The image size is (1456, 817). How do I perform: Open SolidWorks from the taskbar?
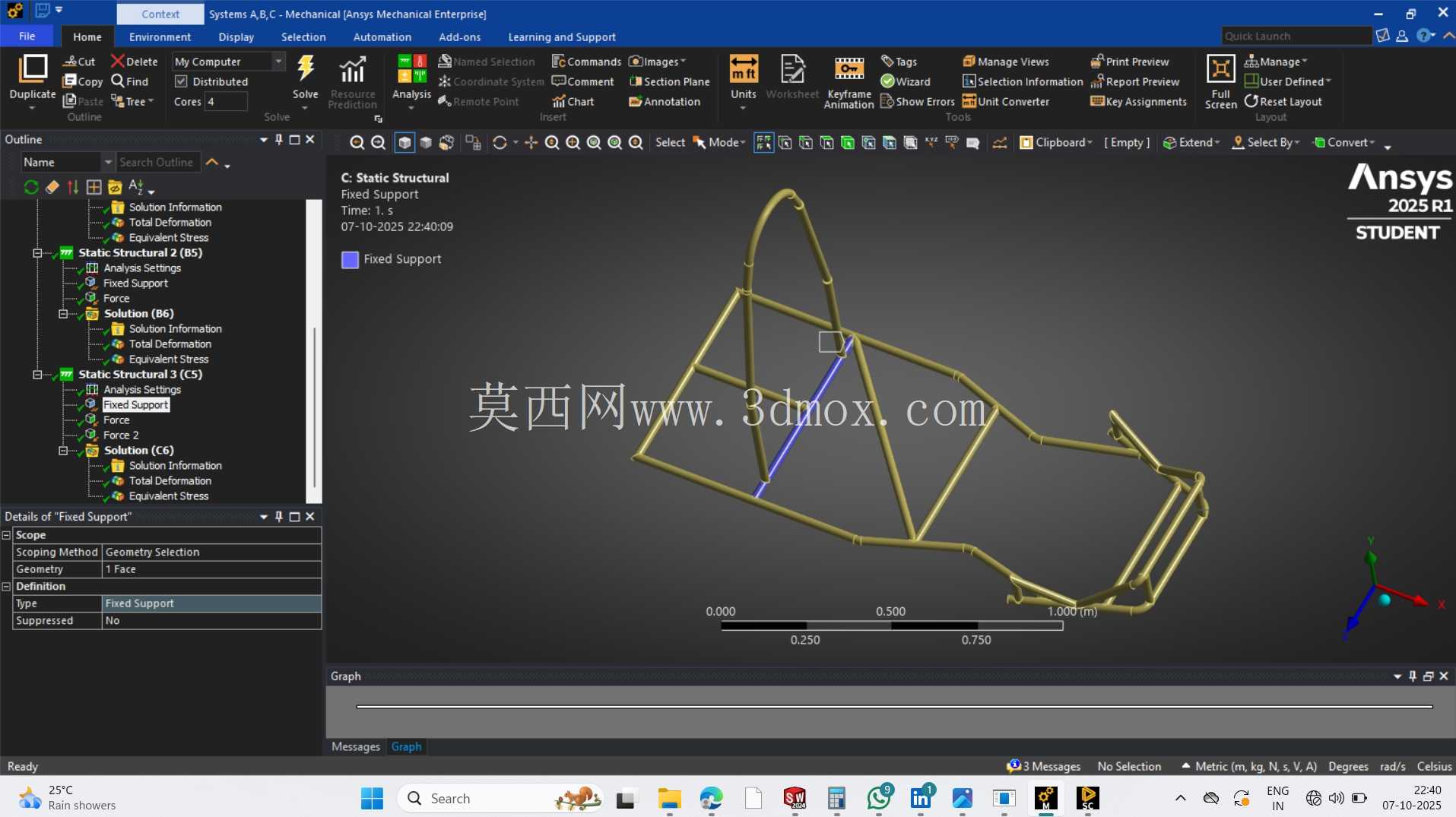795,798
